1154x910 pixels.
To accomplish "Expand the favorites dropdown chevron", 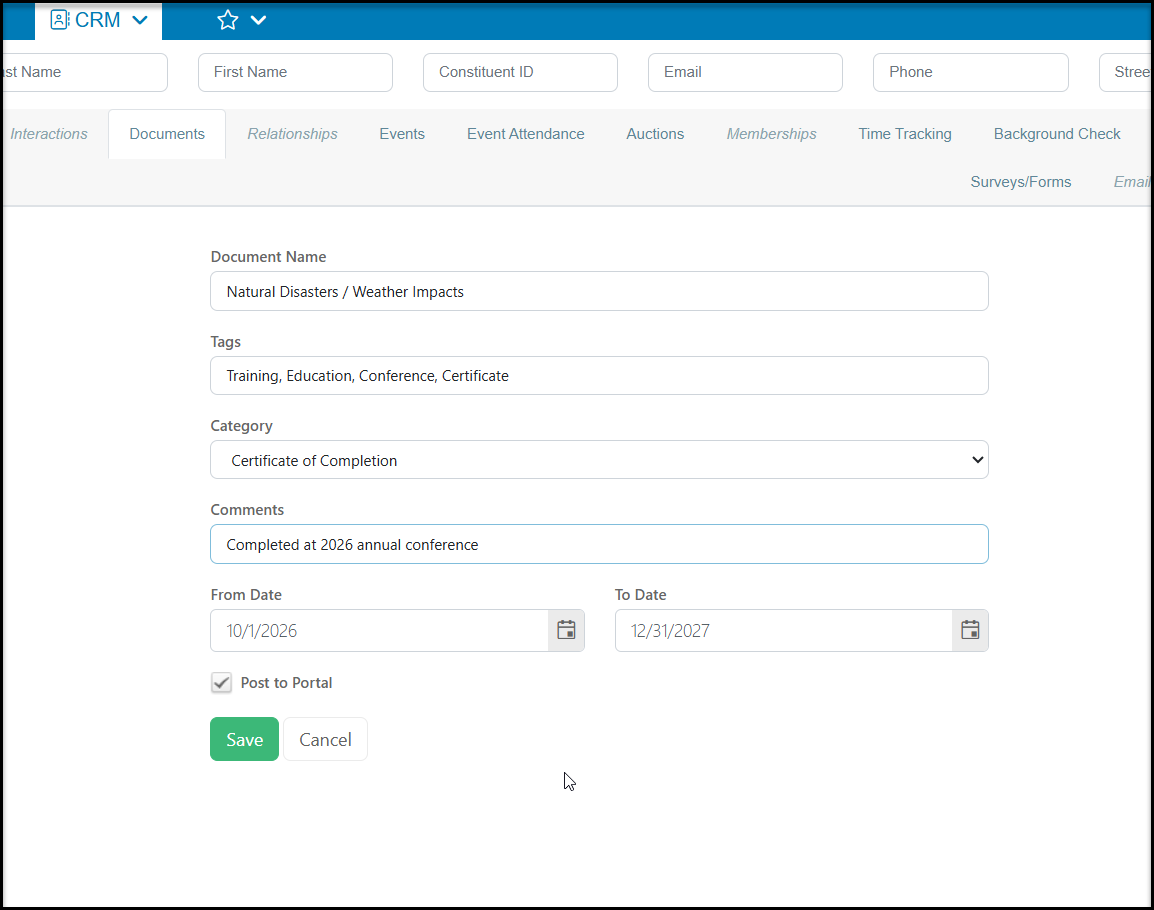I will [x=258, y=20].
